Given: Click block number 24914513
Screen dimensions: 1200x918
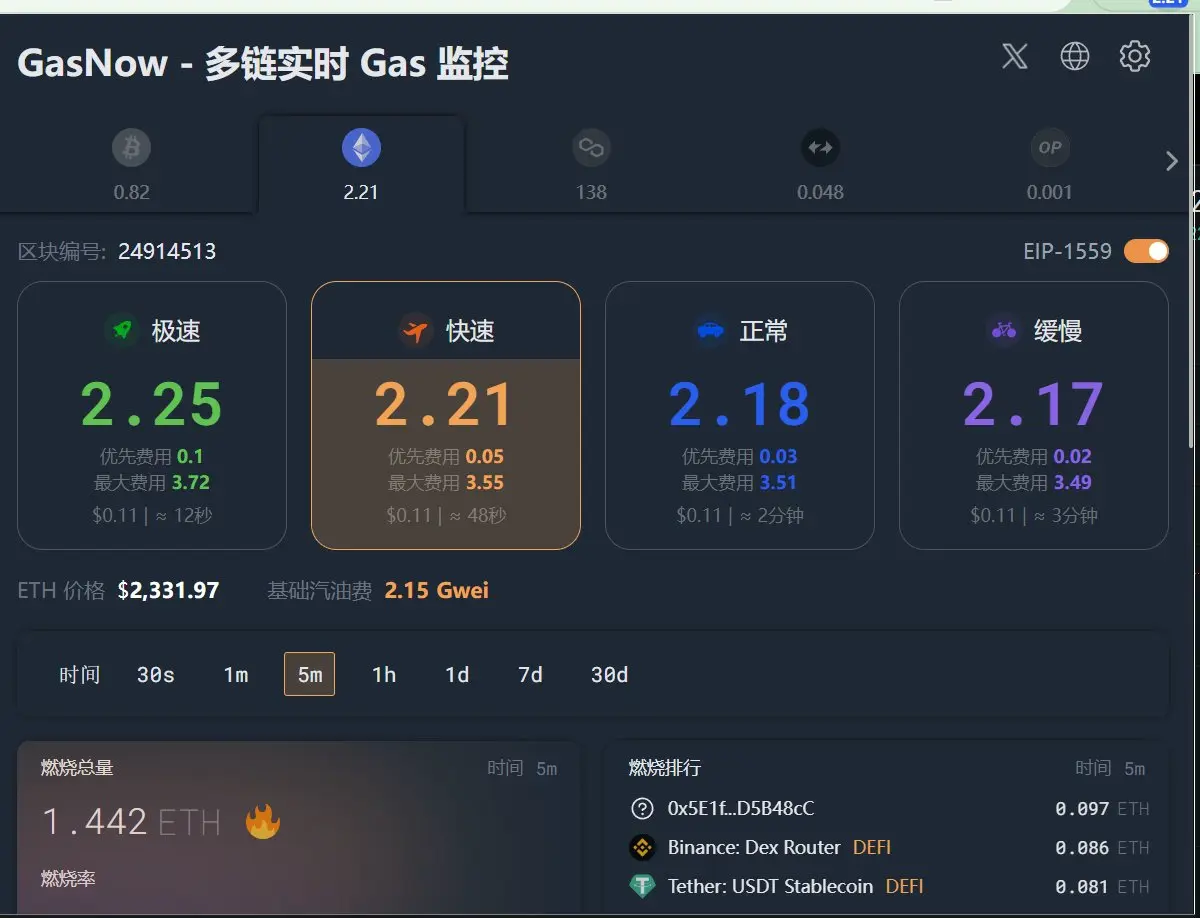Looking at the screenshot, I should pyautogui.click(x=167, y=251).
